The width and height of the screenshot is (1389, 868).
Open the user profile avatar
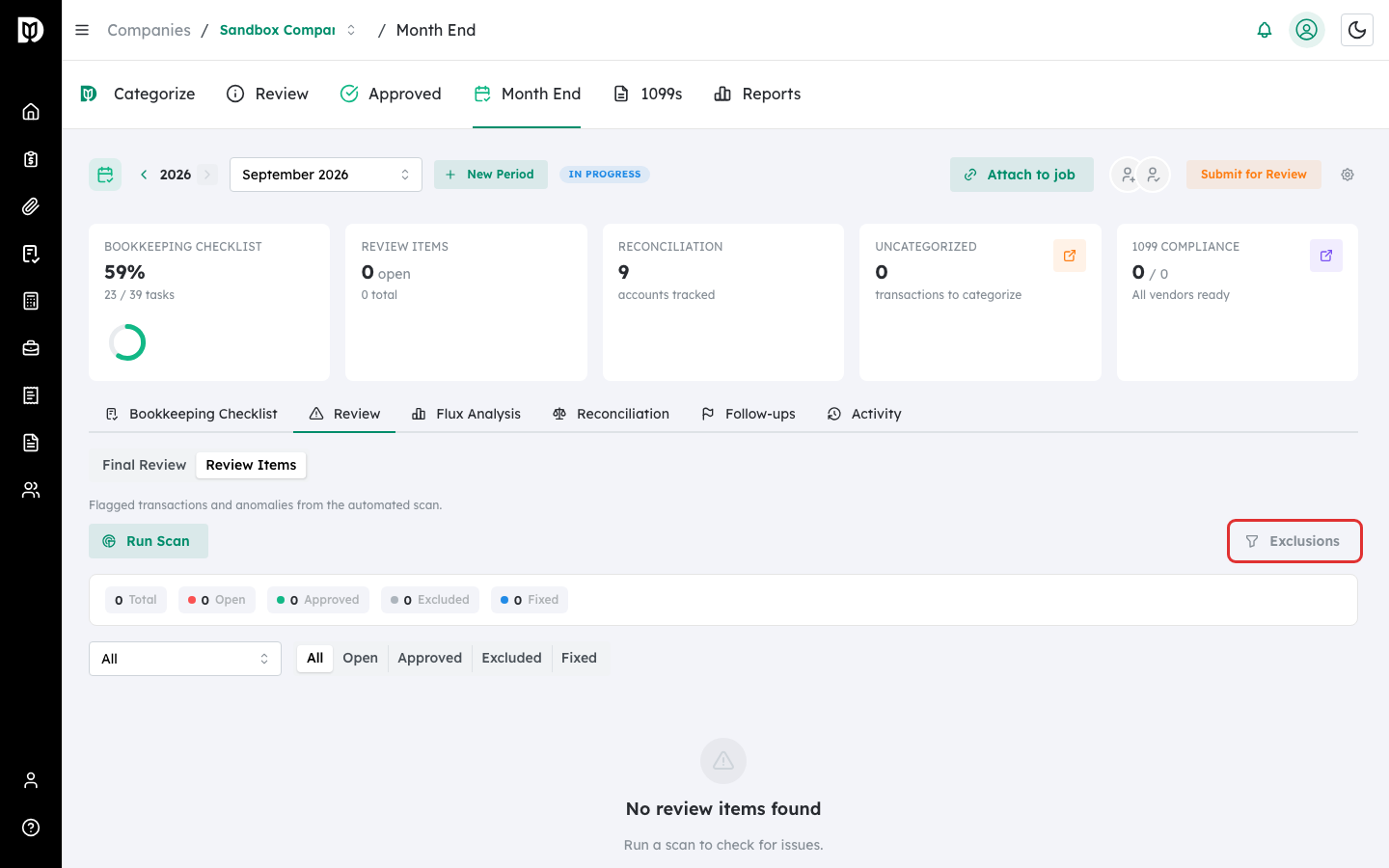1306,30
